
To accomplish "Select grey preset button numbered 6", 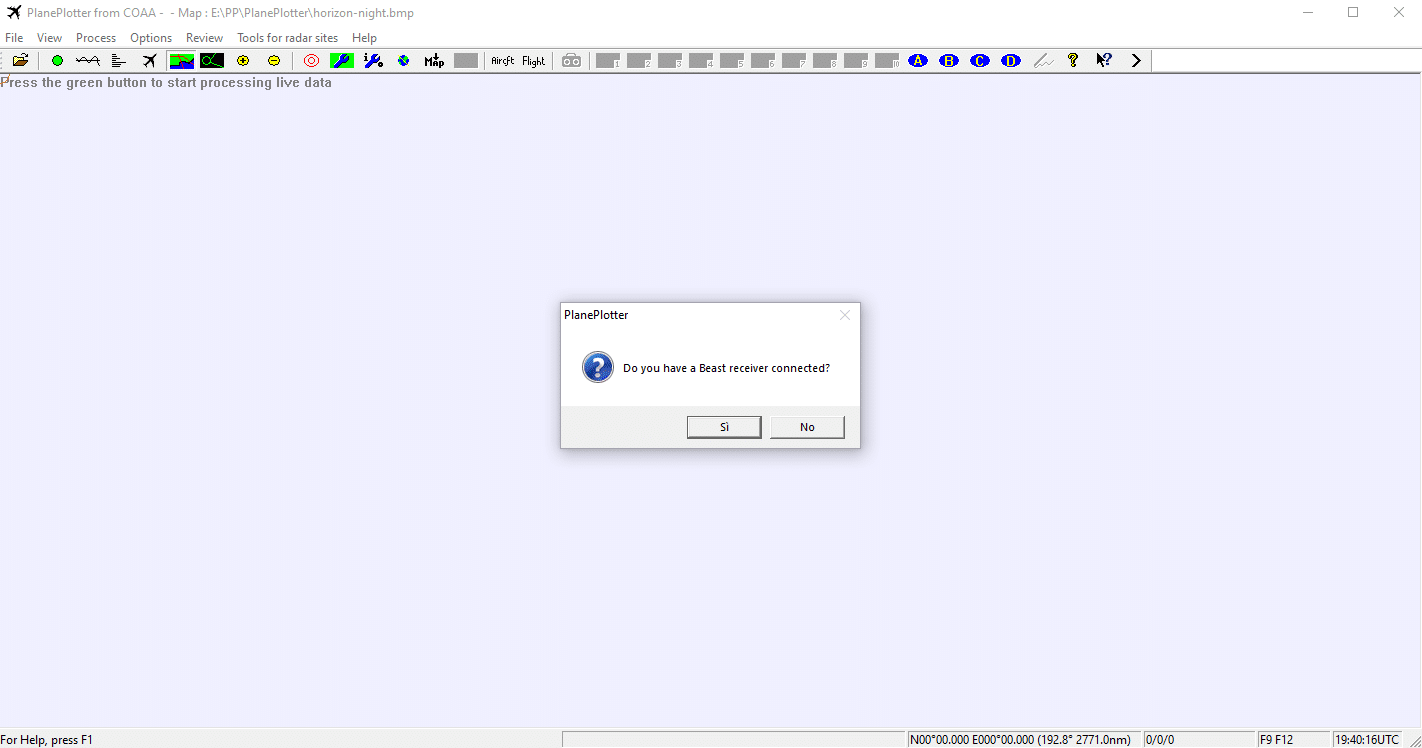I will pyautogui.click(x=763, y=61).
